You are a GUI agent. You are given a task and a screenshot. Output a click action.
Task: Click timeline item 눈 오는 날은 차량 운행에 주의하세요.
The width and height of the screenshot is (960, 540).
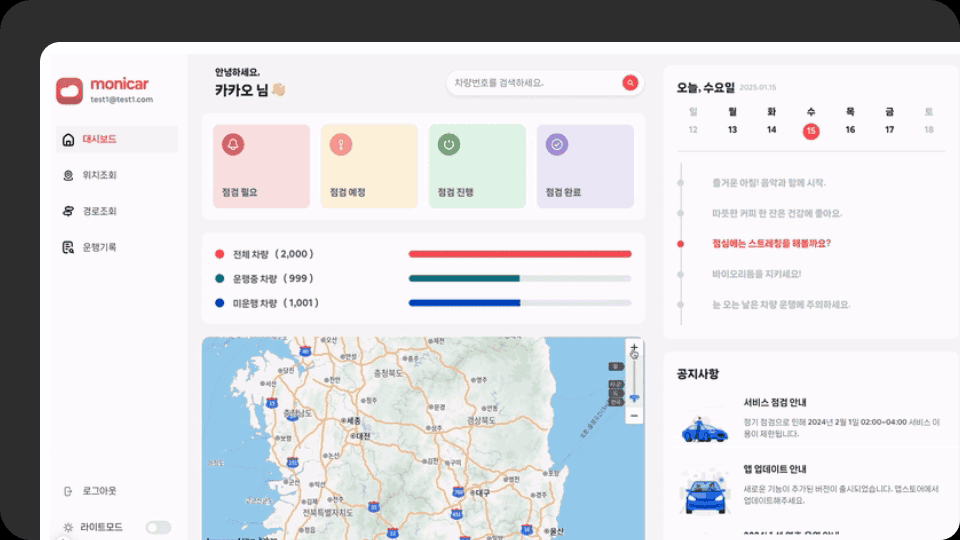click(x=781, y=304)
